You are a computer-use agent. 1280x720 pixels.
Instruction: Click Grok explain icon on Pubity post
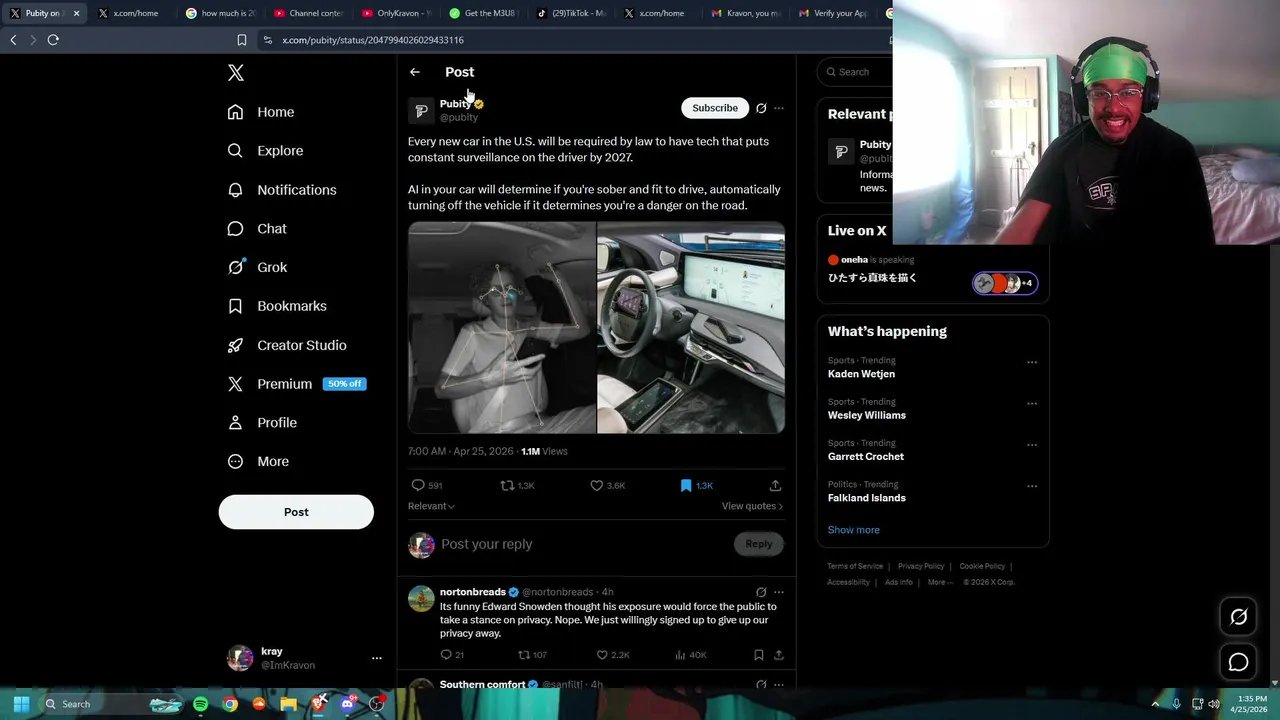point(761,108)
